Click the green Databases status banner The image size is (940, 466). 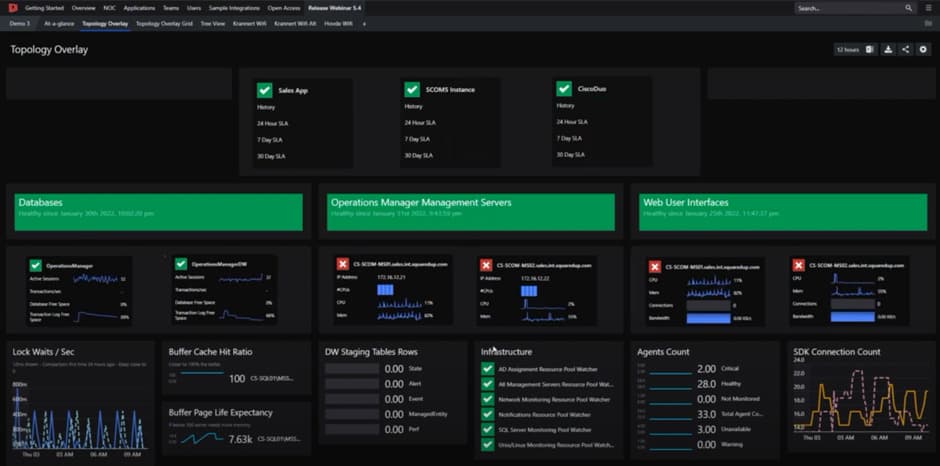[159, 212]
